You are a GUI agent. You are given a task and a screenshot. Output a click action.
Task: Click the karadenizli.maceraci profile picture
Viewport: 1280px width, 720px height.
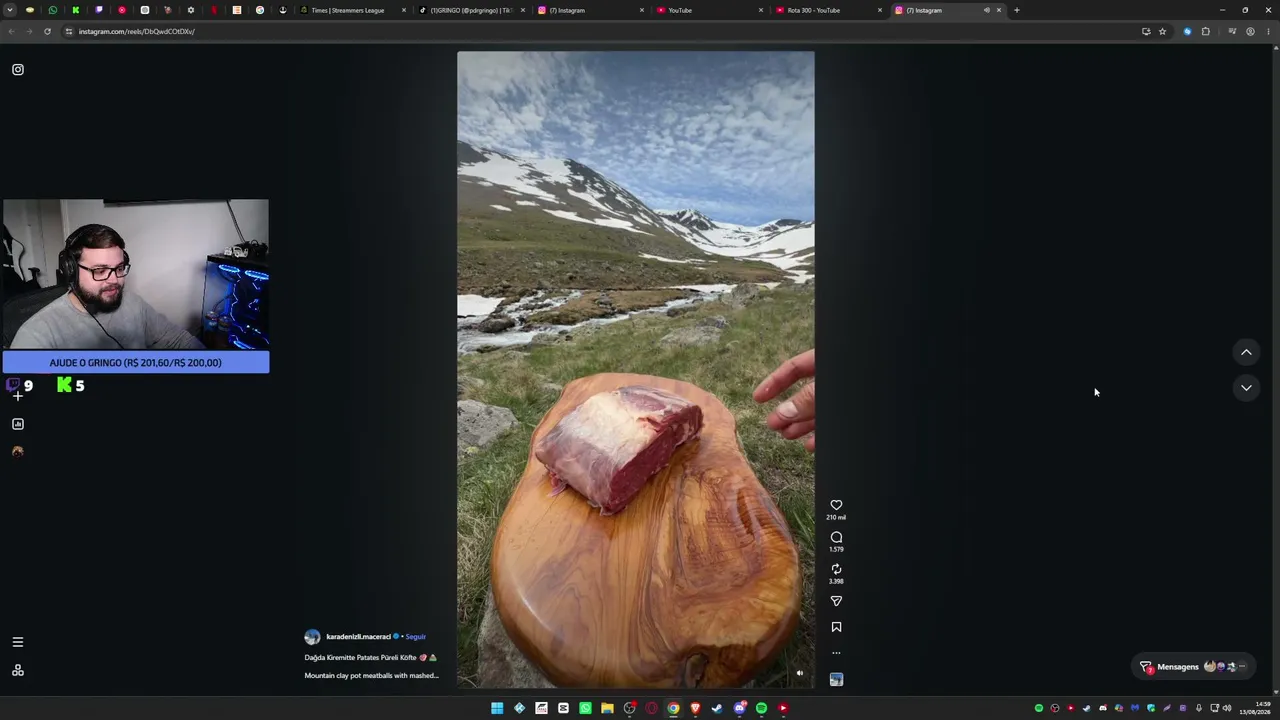click(312, 637)
